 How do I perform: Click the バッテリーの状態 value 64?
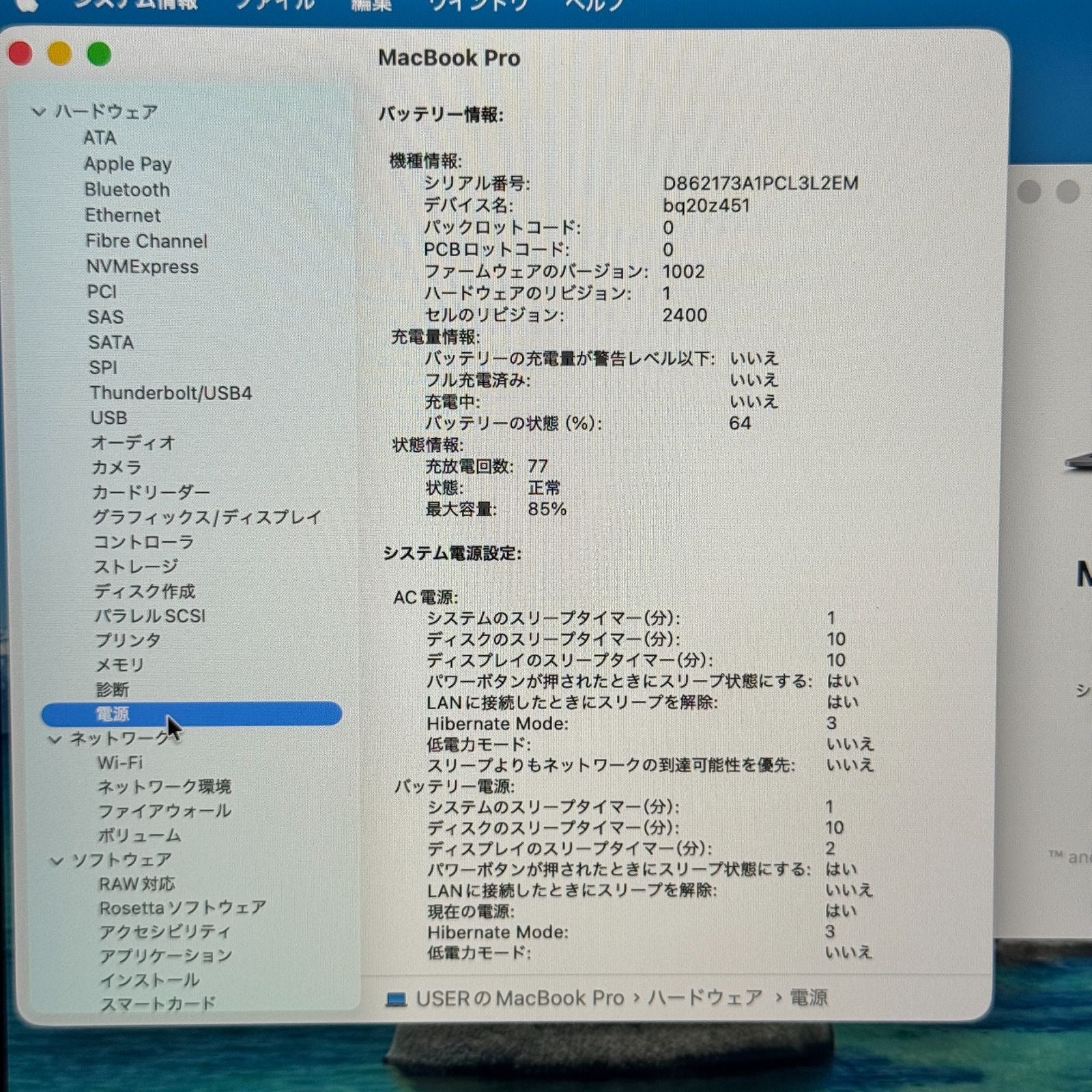(740, 423)
